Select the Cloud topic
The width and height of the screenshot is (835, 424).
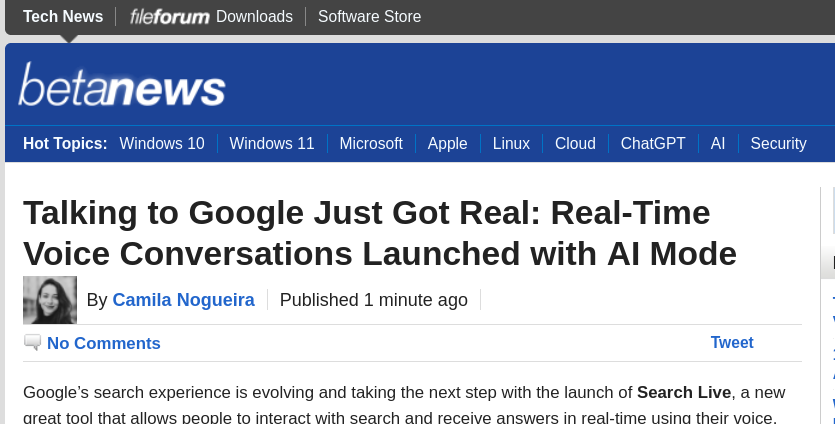click(575, 143)
